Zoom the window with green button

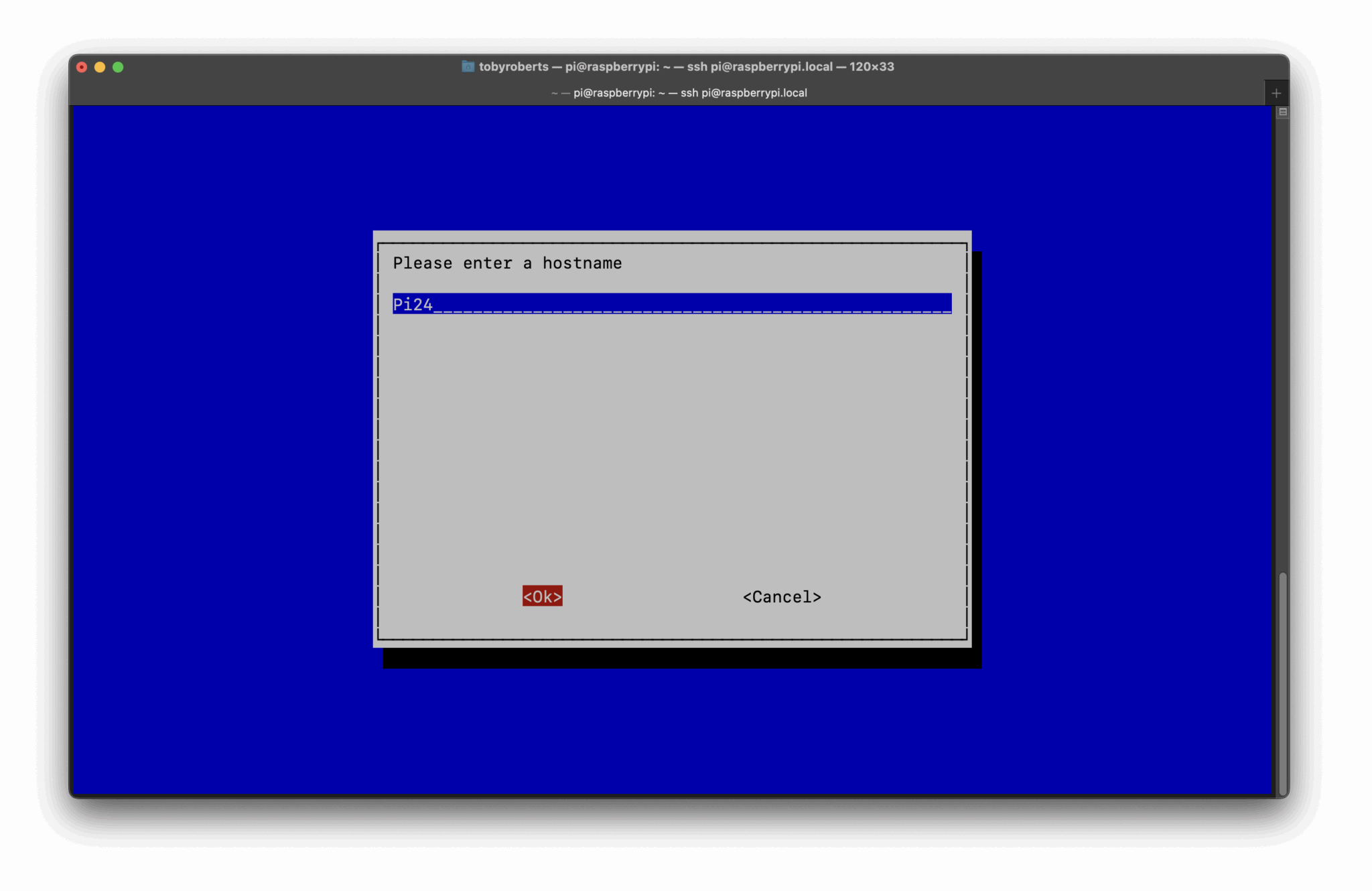click(118, 67)
